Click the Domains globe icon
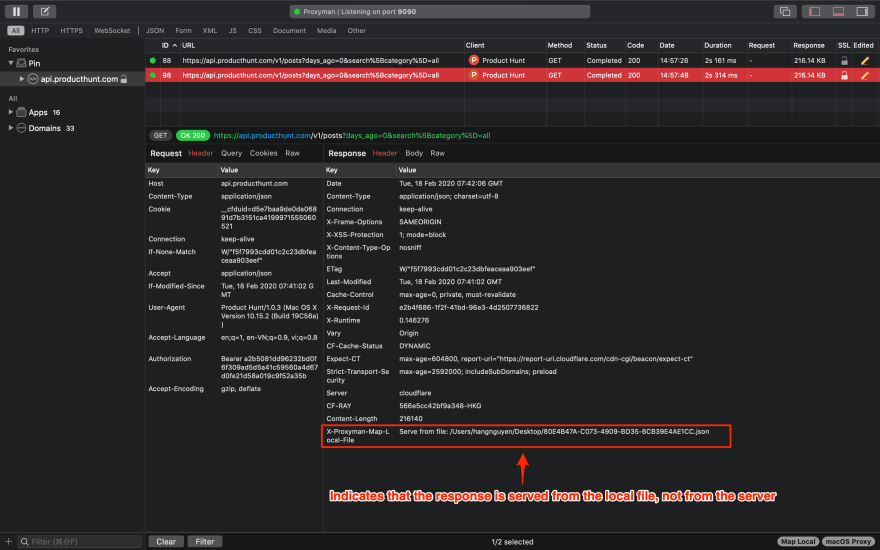This screenshot has width=880, height=550. [x=21, y=128]
